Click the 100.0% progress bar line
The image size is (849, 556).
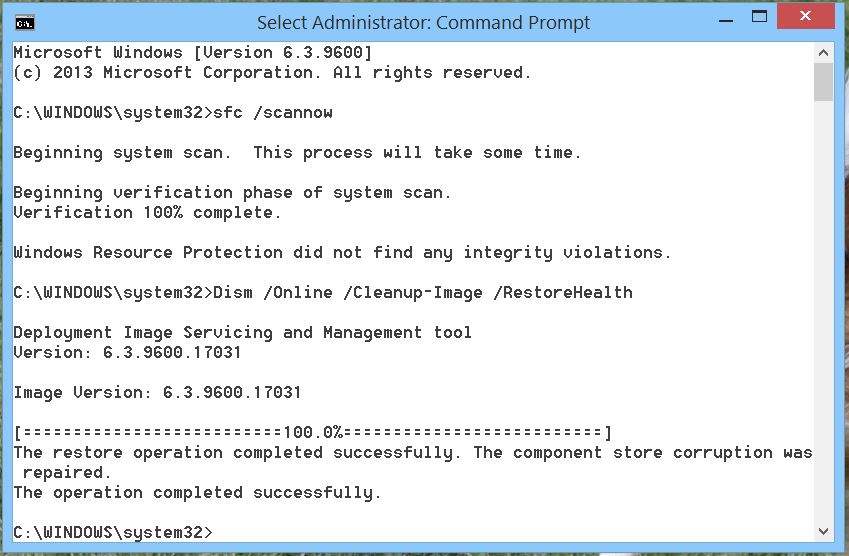tap(312, 433)
